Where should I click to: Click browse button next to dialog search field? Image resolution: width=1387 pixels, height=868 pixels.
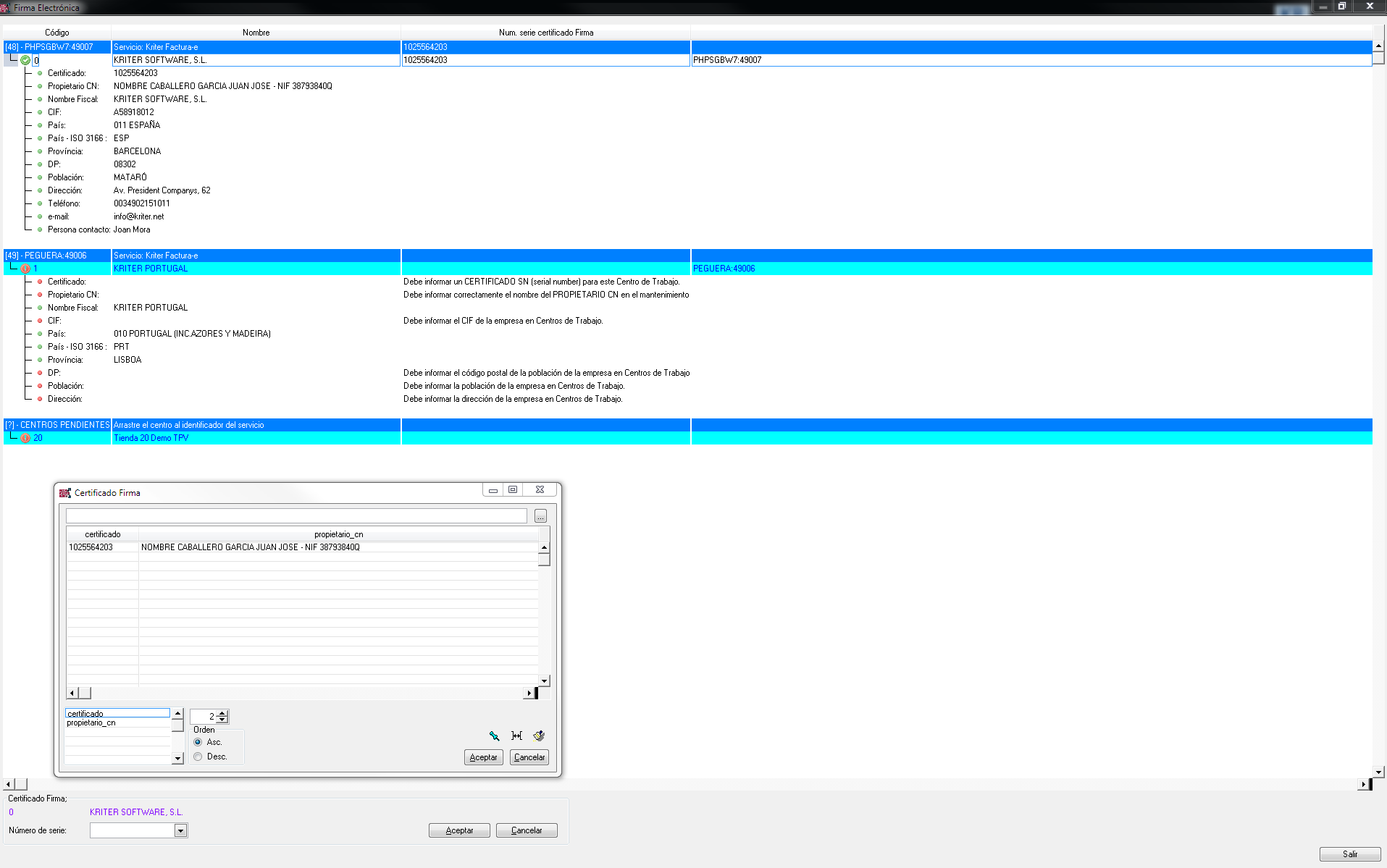tap(540, 516)
